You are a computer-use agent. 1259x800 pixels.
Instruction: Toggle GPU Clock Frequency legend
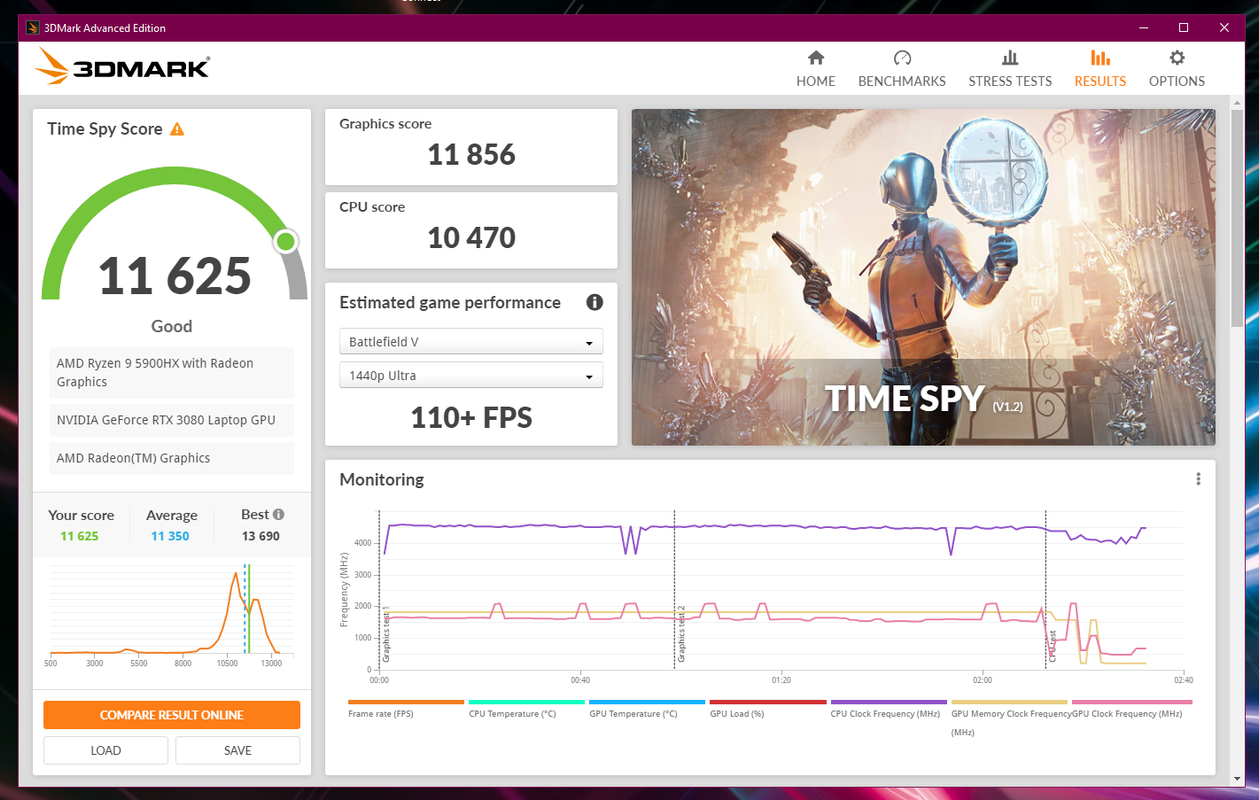1132,708
